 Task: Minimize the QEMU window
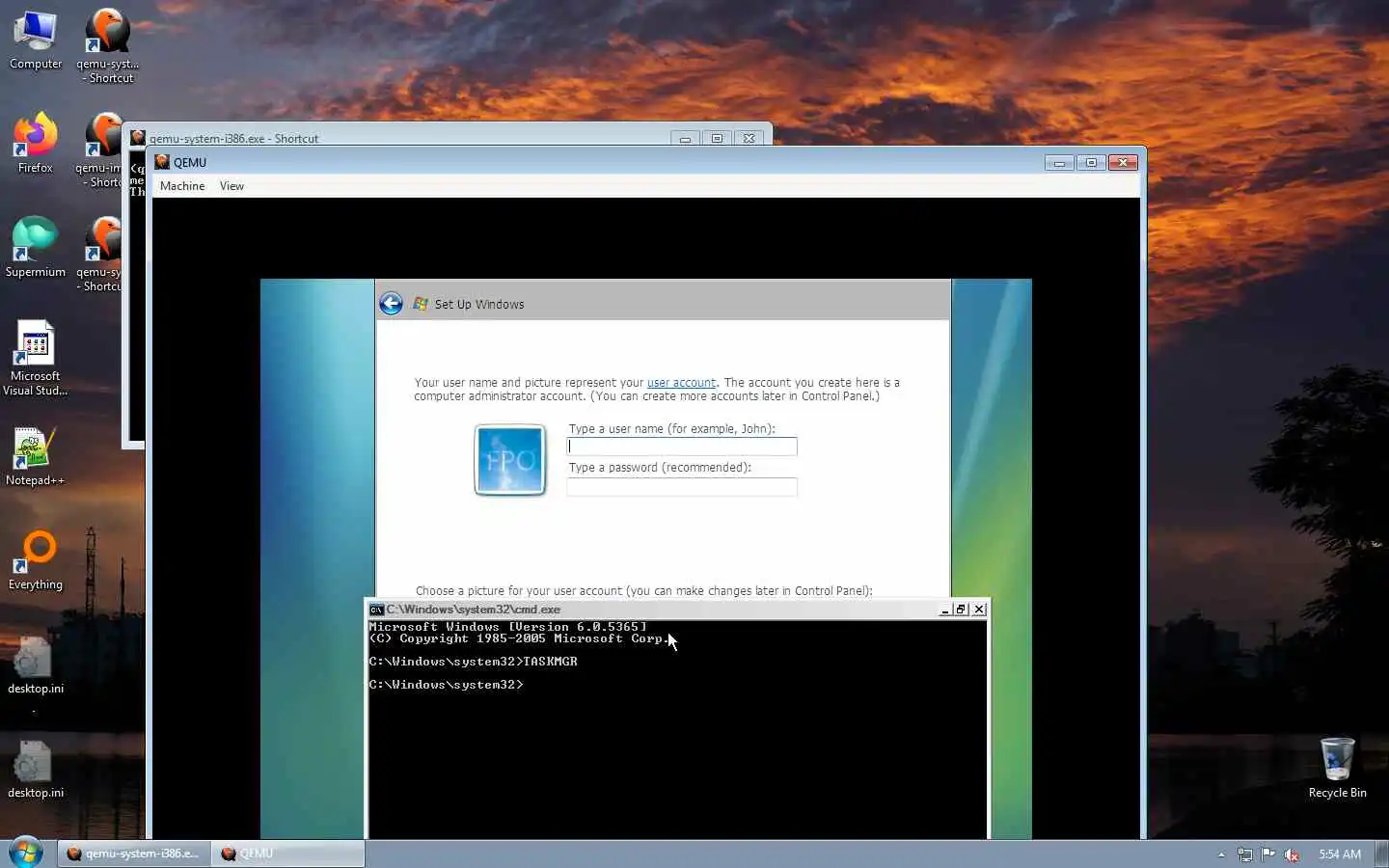tap(1059, 163)
